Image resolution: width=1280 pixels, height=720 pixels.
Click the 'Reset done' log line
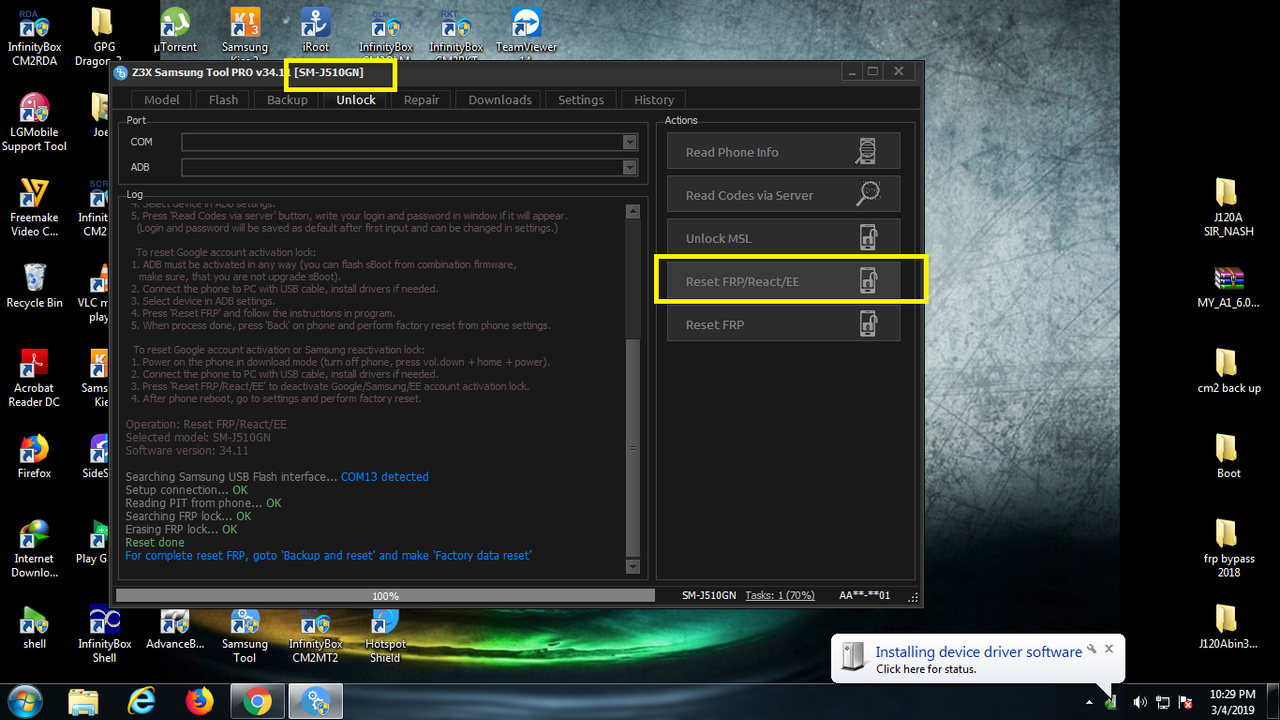[x=155, y=542]
